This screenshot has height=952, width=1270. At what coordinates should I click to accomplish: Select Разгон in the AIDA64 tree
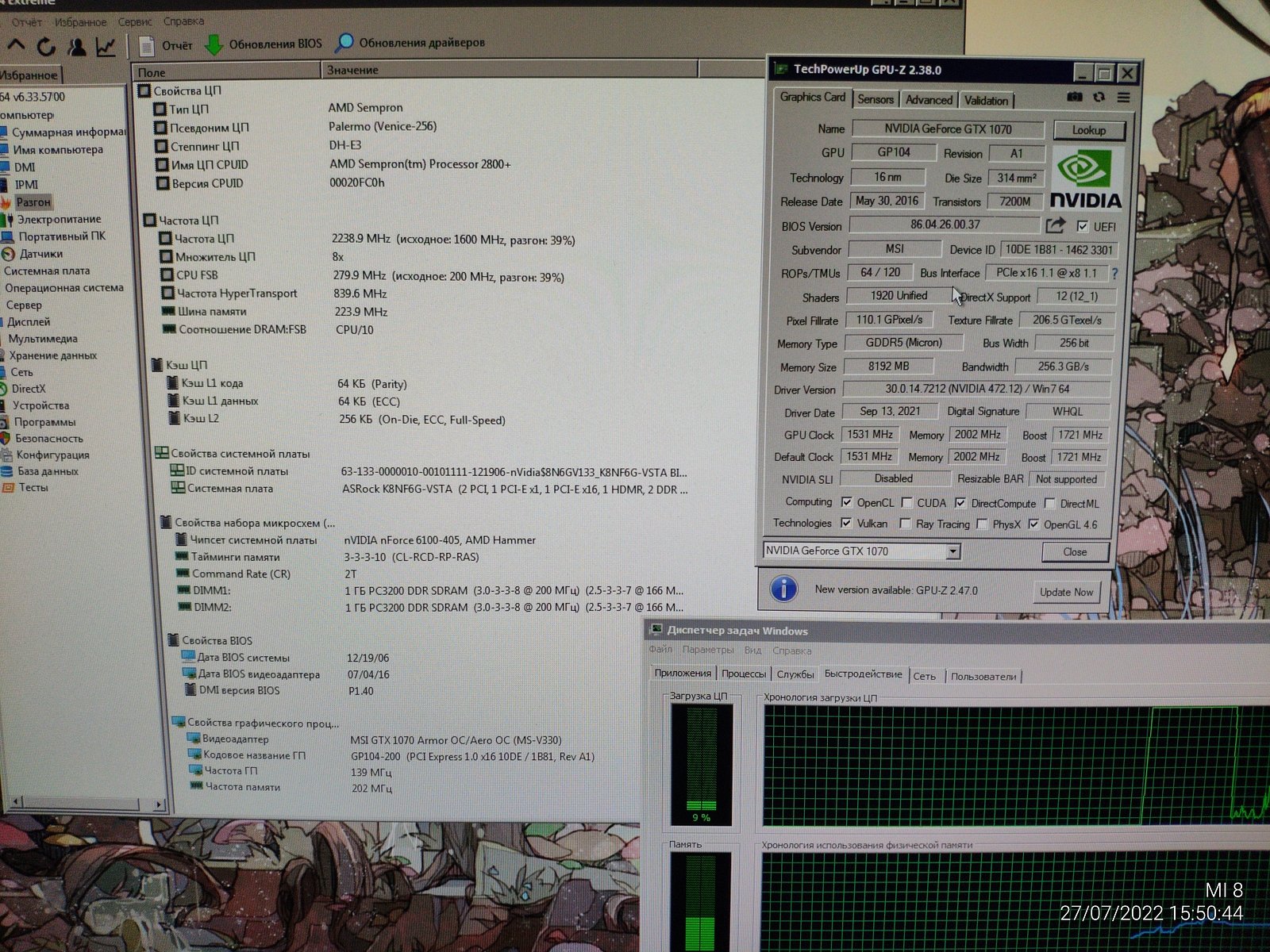pos(33,202)
